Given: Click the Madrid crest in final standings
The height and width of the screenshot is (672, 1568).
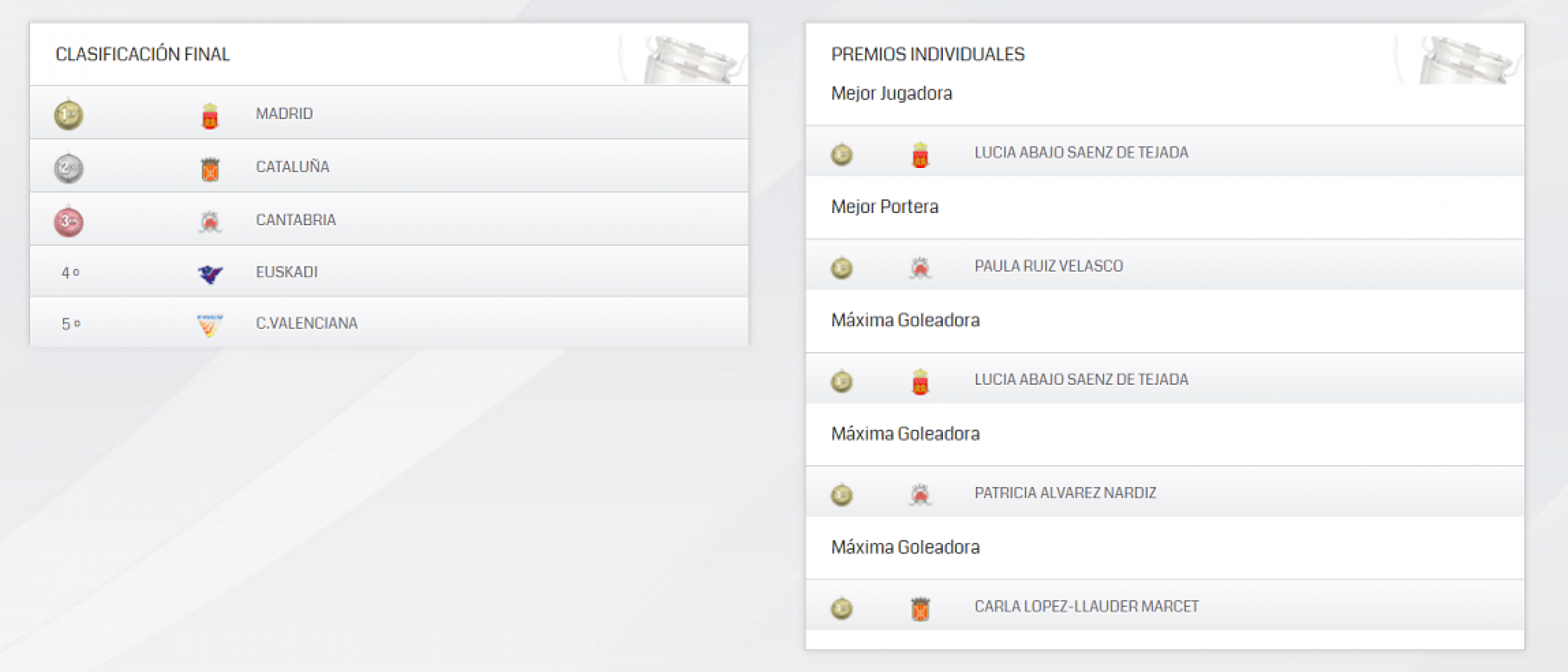Looking at the screenshot, I should coord(210,115).
